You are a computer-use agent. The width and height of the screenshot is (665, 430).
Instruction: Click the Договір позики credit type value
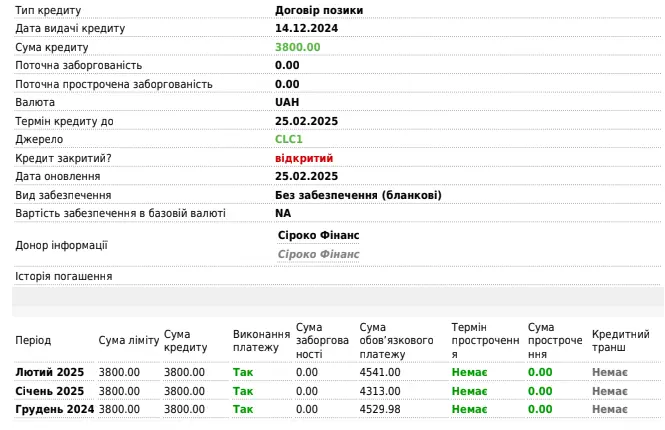coord(319,10)
